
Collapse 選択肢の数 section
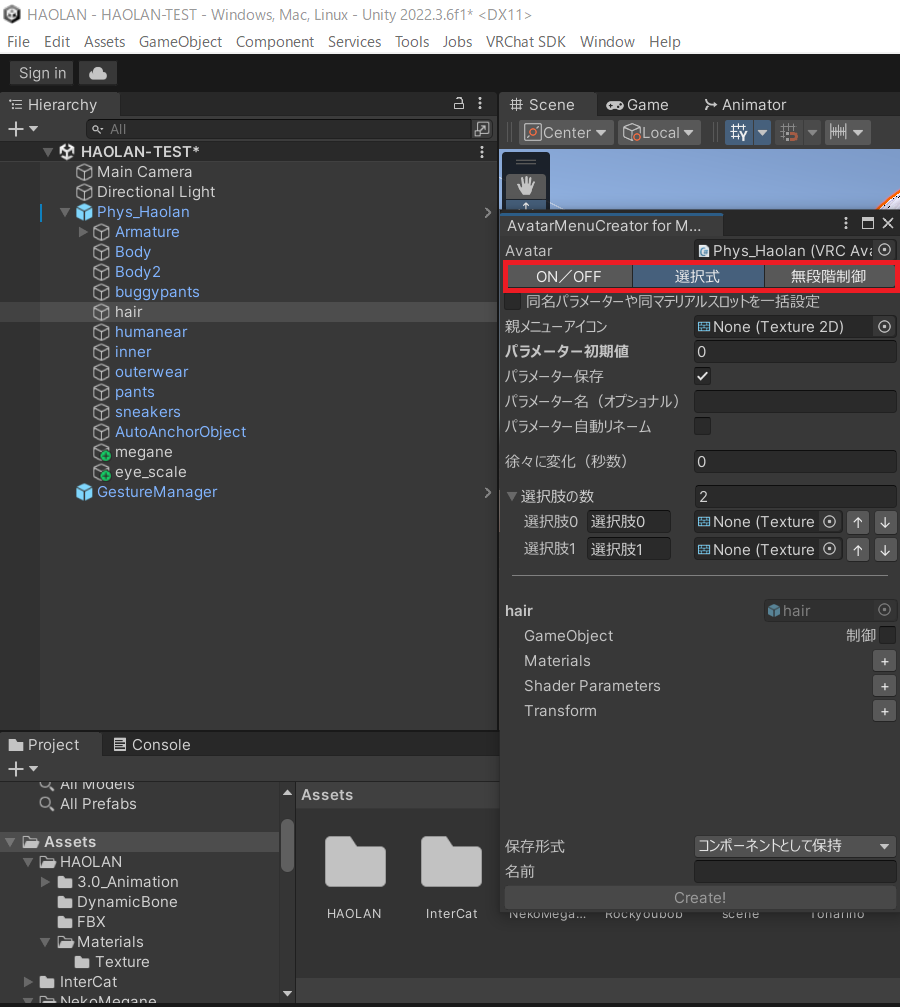[512, 496]
